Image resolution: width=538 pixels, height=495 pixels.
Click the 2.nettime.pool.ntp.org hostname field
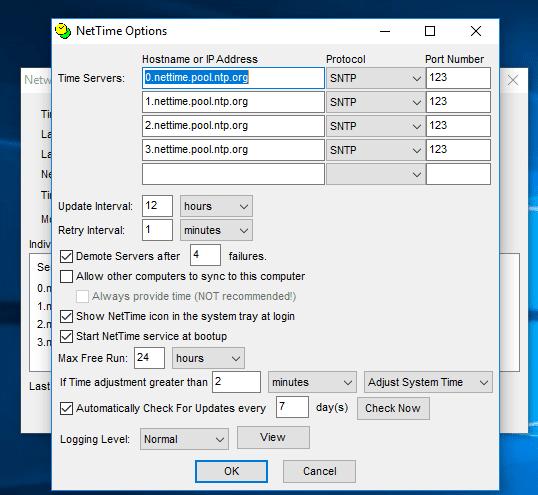click(x=233, y=126)
